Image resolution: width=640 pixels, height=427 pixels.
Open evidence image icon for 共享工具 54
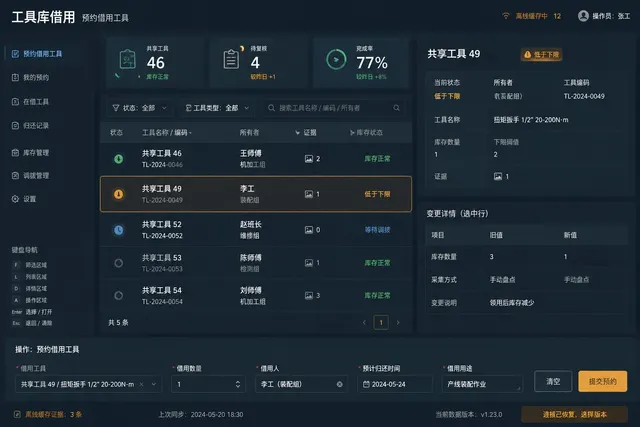[x=309, y=296]
